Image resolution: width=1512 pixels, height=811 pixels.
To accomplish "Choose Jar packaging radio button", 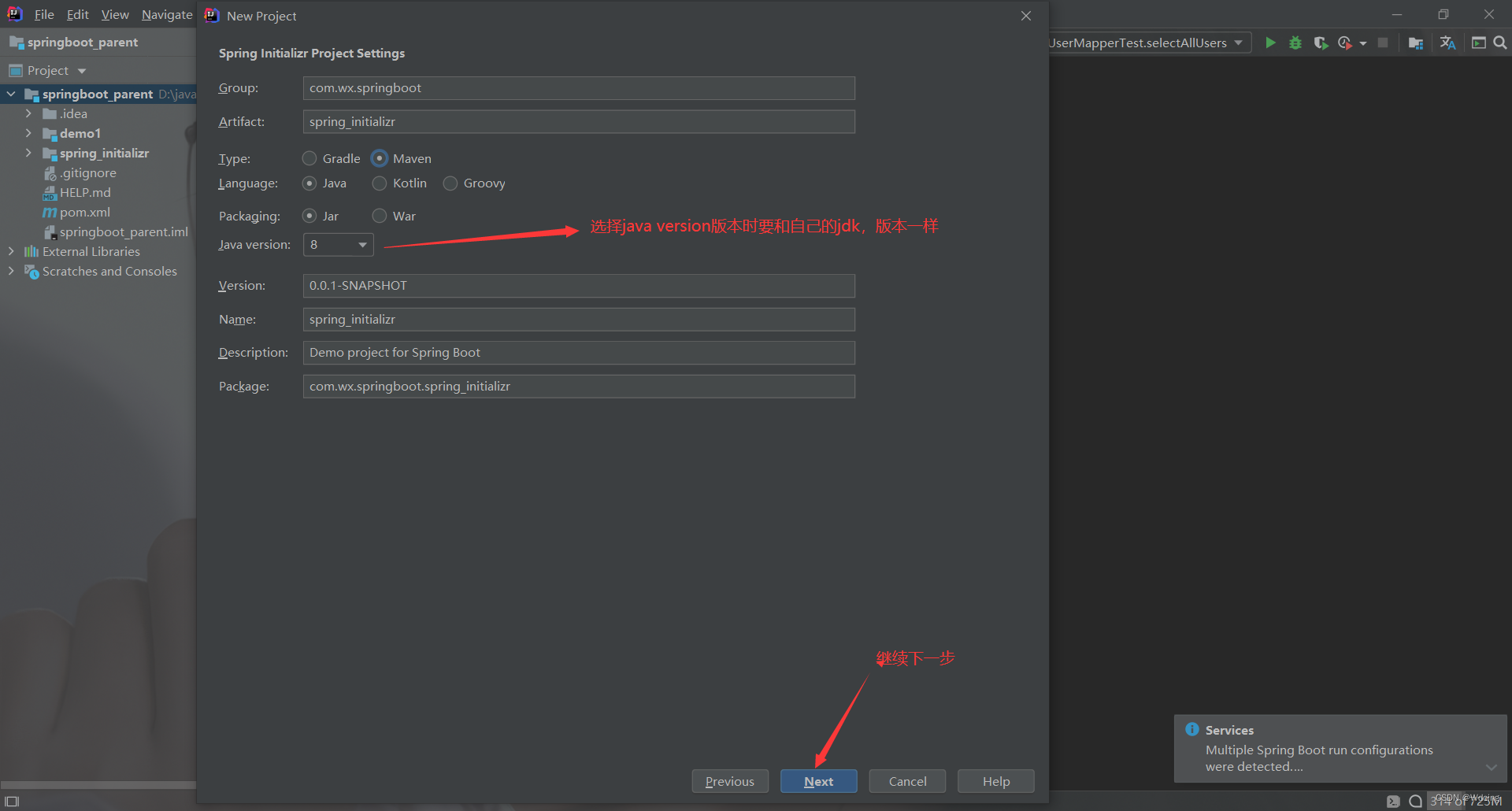I will [309, 216].
